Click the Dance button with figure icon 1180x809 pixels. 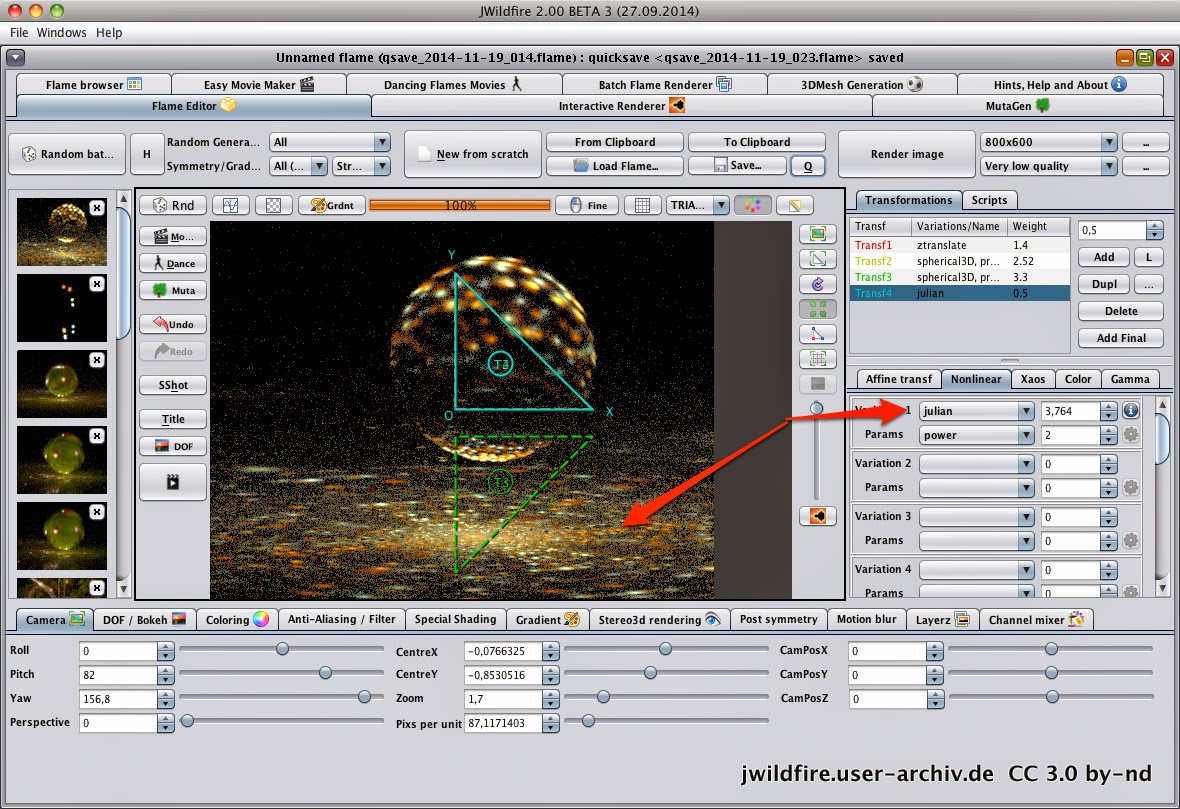tap(173, 263)
